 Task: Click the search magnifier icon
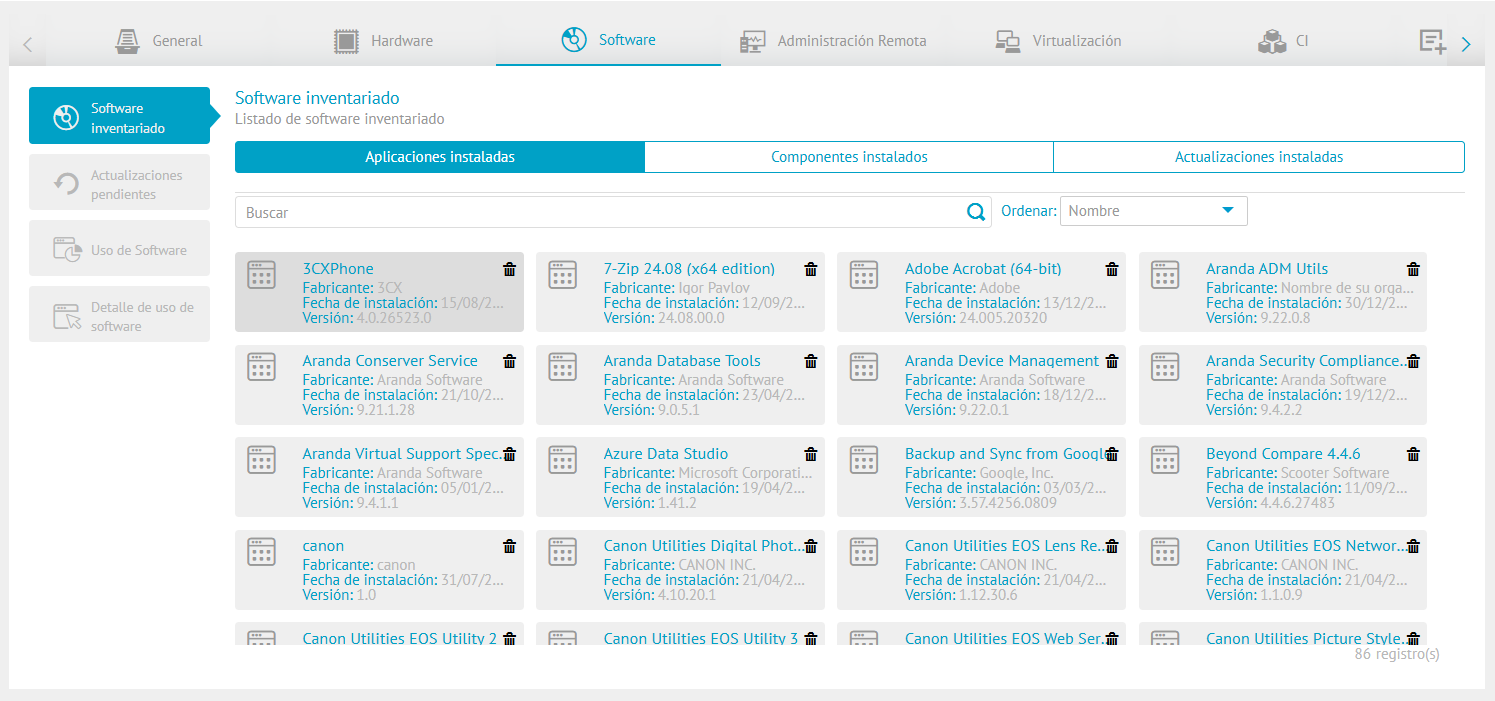[976, 212]
